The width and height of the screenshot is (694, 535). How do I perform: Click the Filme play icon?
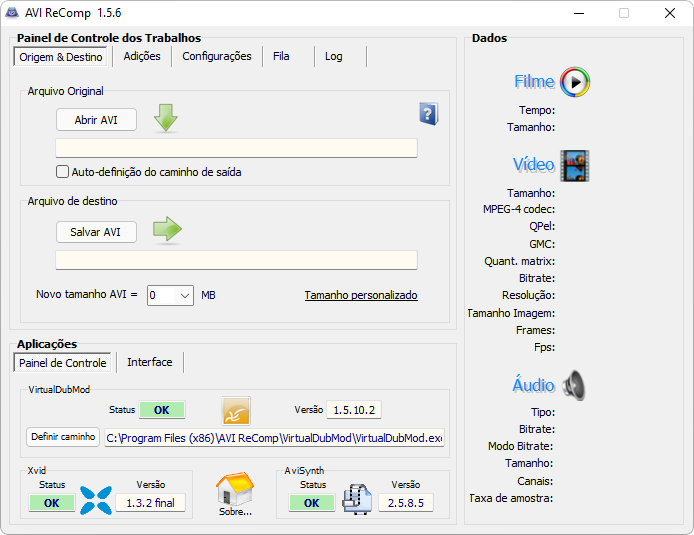575,82
